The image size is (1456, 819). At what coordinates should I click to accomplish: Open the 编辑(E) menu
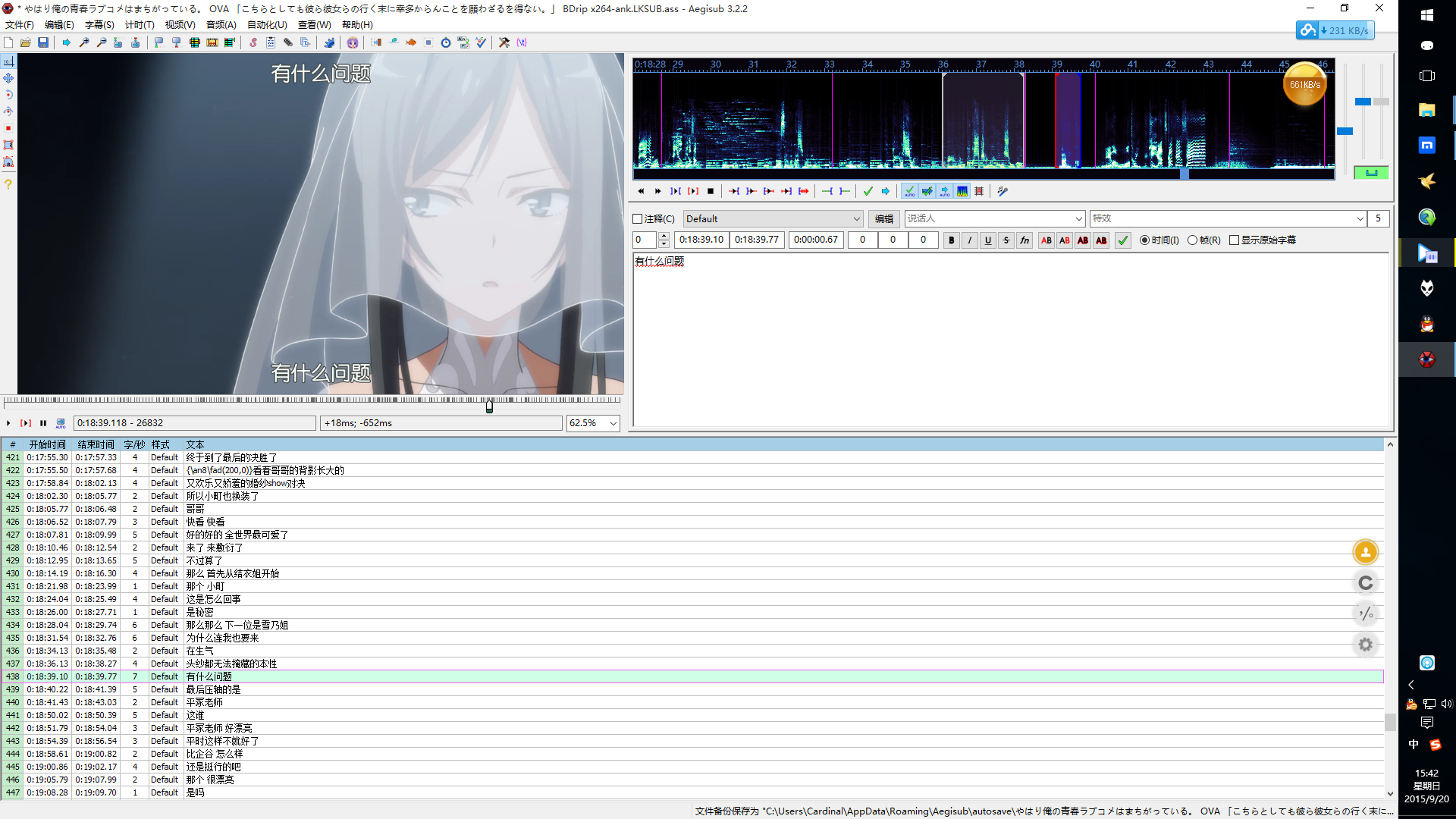pos(59,25)
